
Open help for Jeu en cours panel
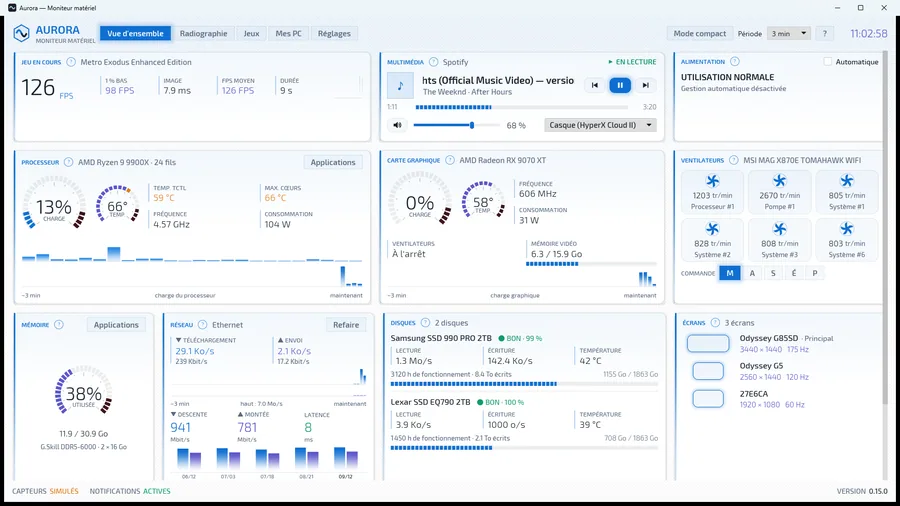[x=71, y=62]
